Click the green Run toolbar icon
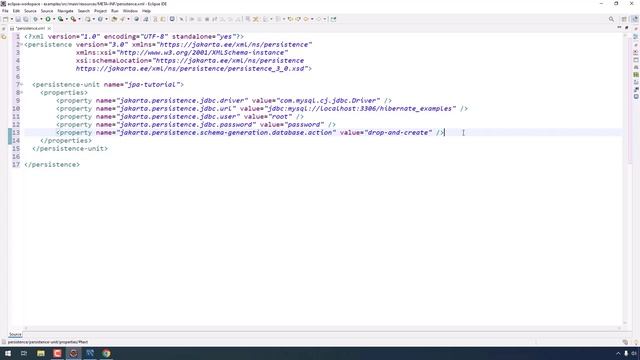 pos(48,19)
